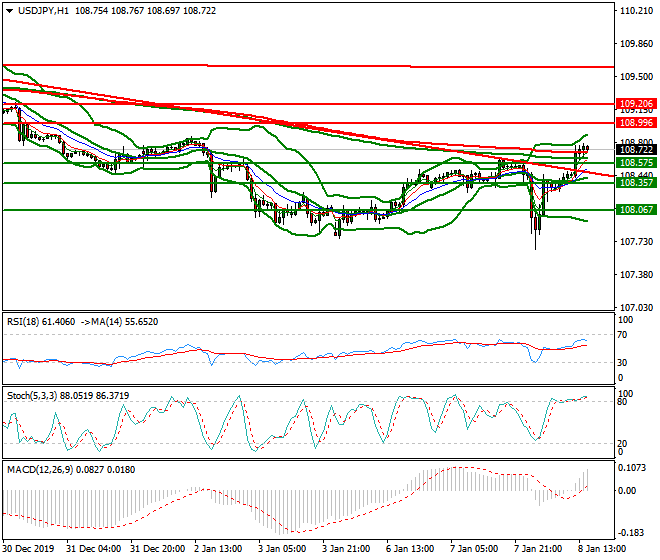Image resolution: width=660 pixels, height=560 pixels.
Task: Click the 107.730 price scale value
Action: click(x=636, y=242)
